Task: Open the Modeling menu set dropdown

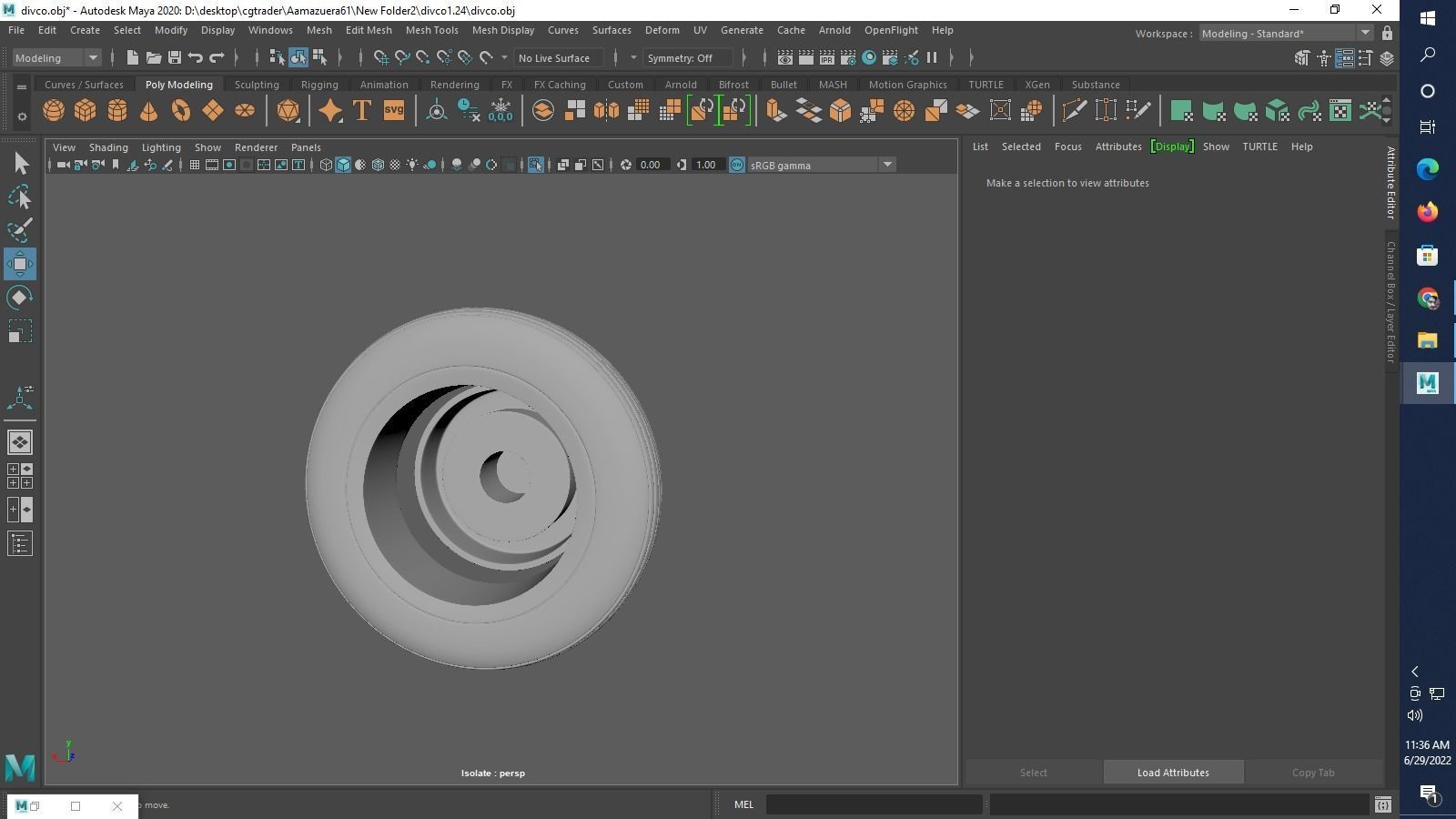Action: pyautogui.click(x=56, y=57)
